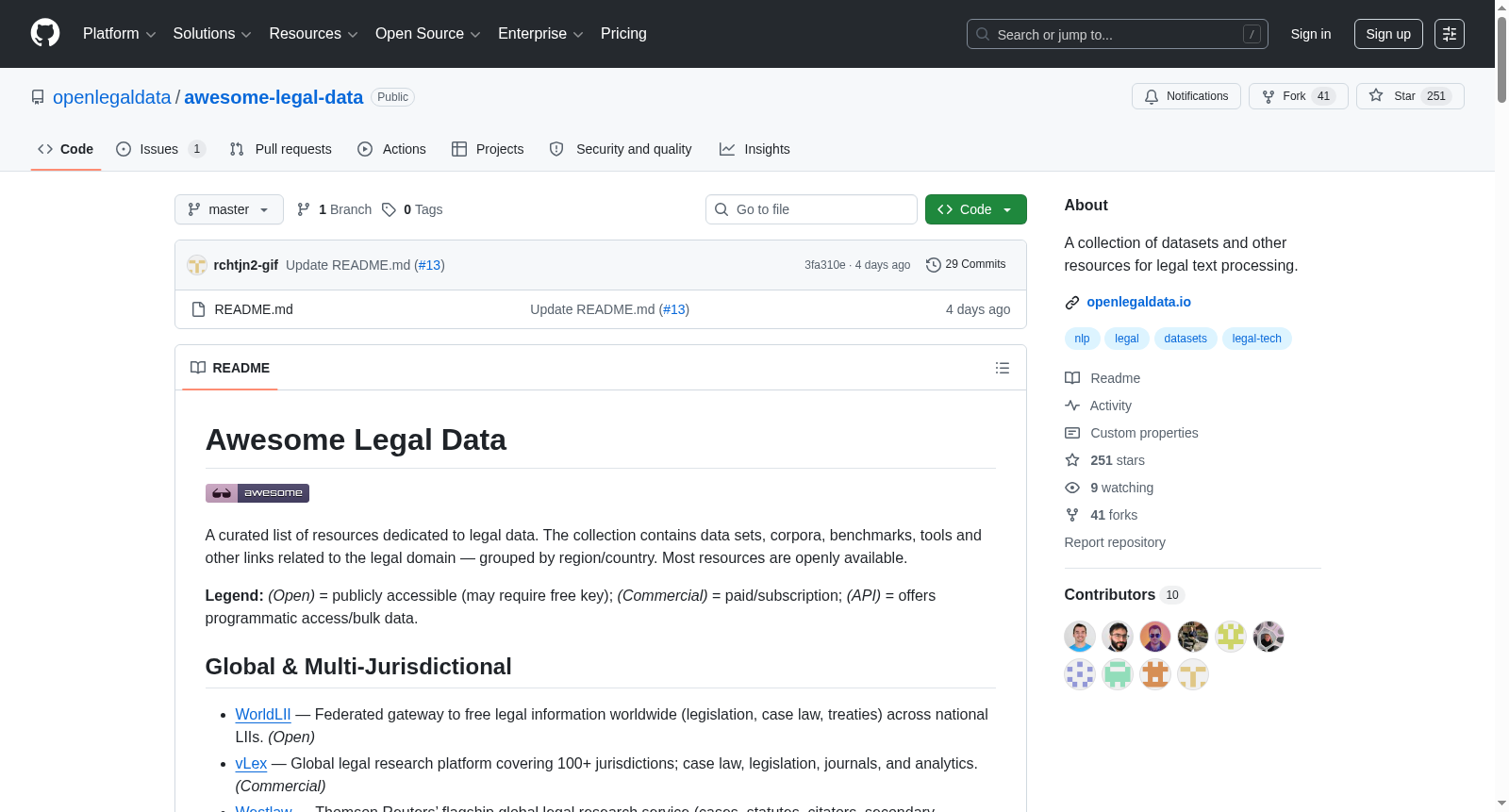Open README.md file
The height and width of the screenshot is (812, 1509).
click(254, 309)
